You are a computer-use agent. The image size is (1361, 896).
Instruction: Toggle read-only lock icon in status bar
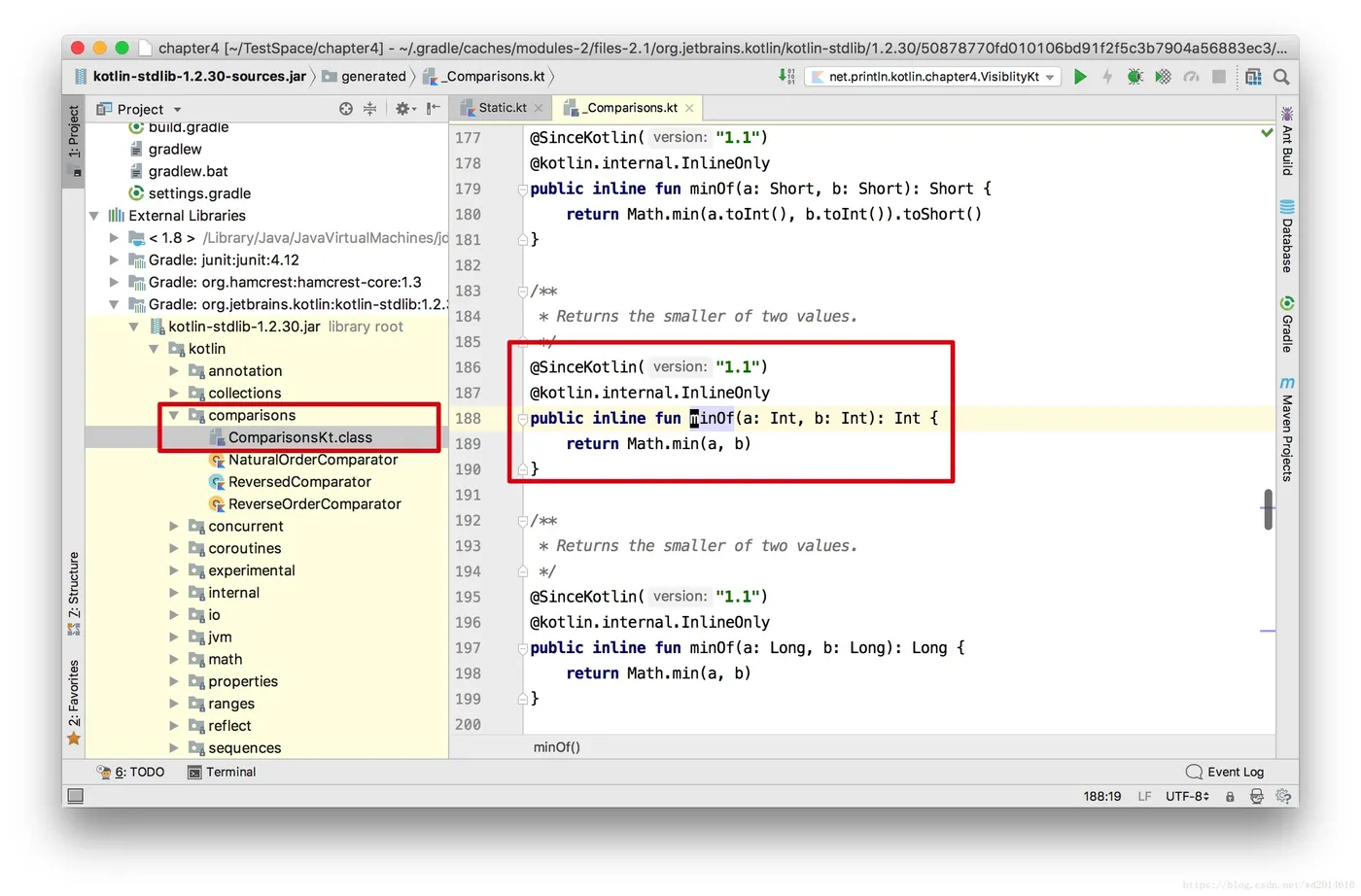pos(1230,797)
